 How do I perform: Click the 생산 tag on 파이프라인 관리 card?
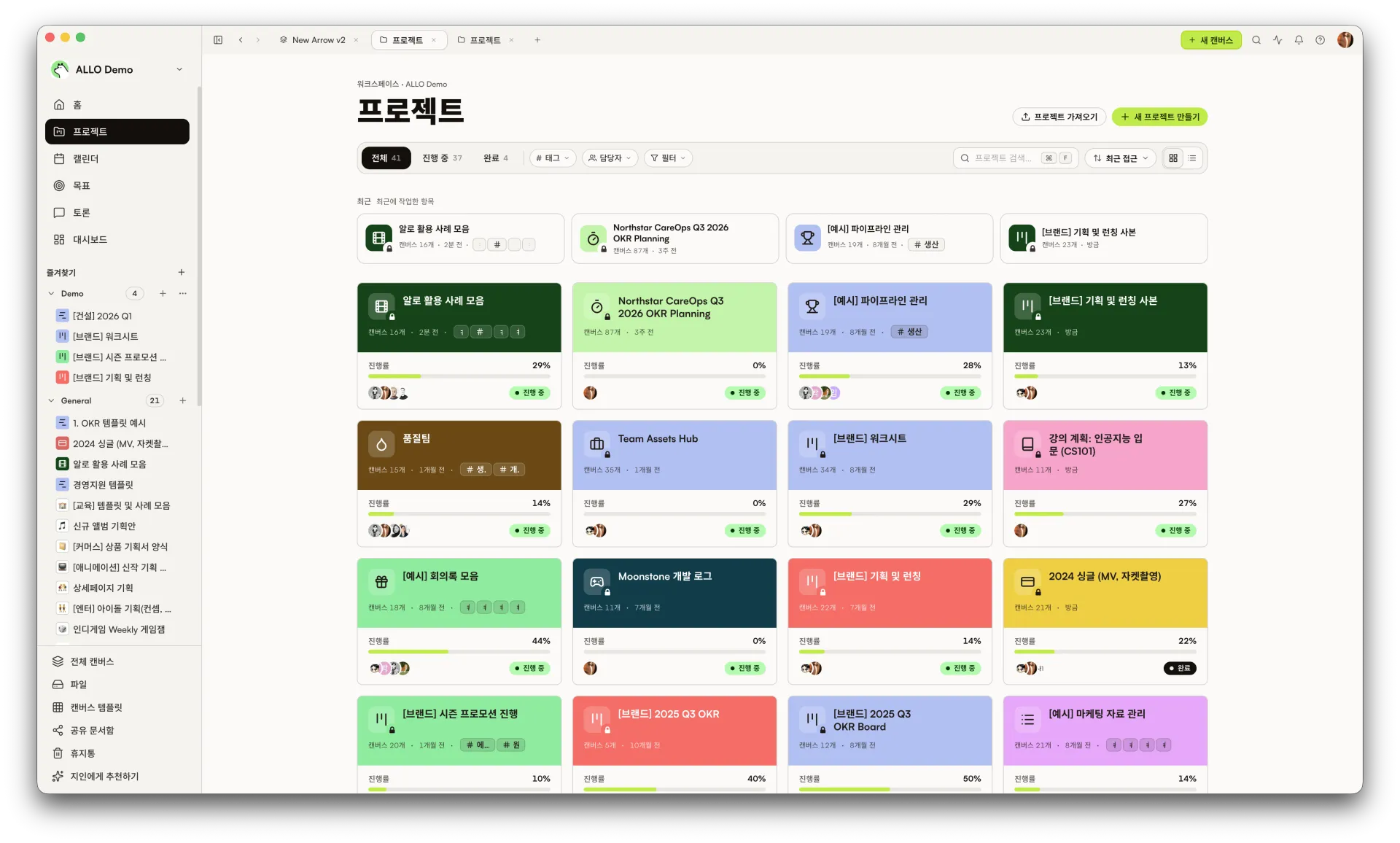pos(909,332)
